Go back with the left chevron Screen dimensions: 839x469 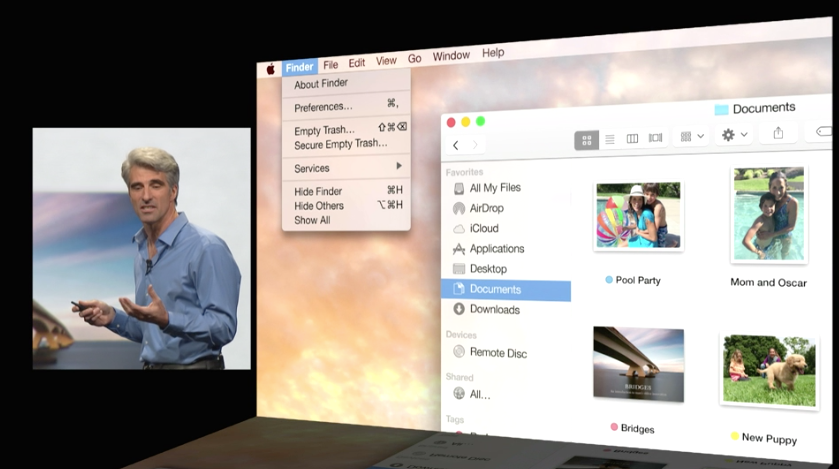click(x=456, y=145)
